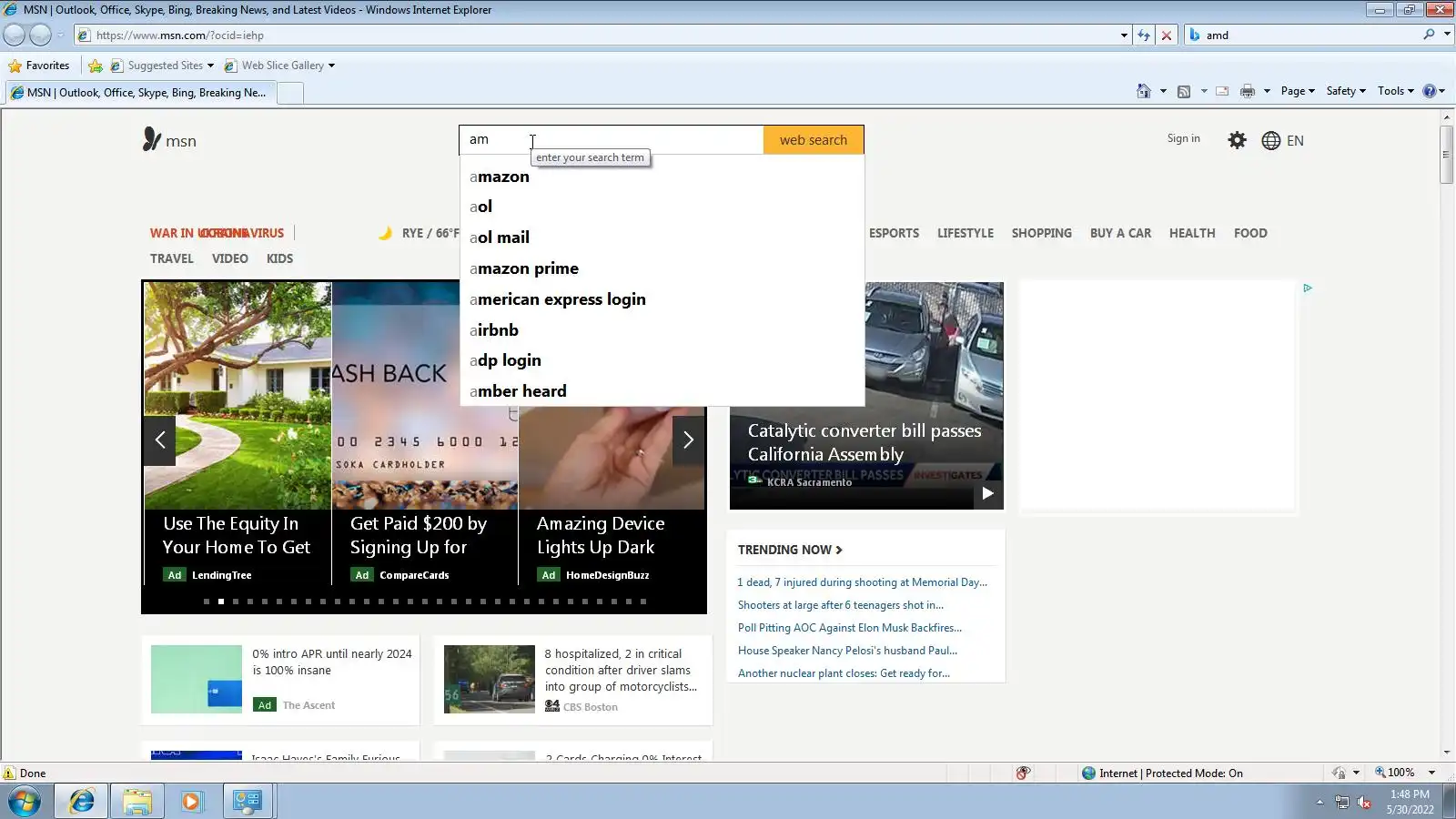1456x819 pixels.
Task: Open the Safety menu
Action: tap(1346, 91)
